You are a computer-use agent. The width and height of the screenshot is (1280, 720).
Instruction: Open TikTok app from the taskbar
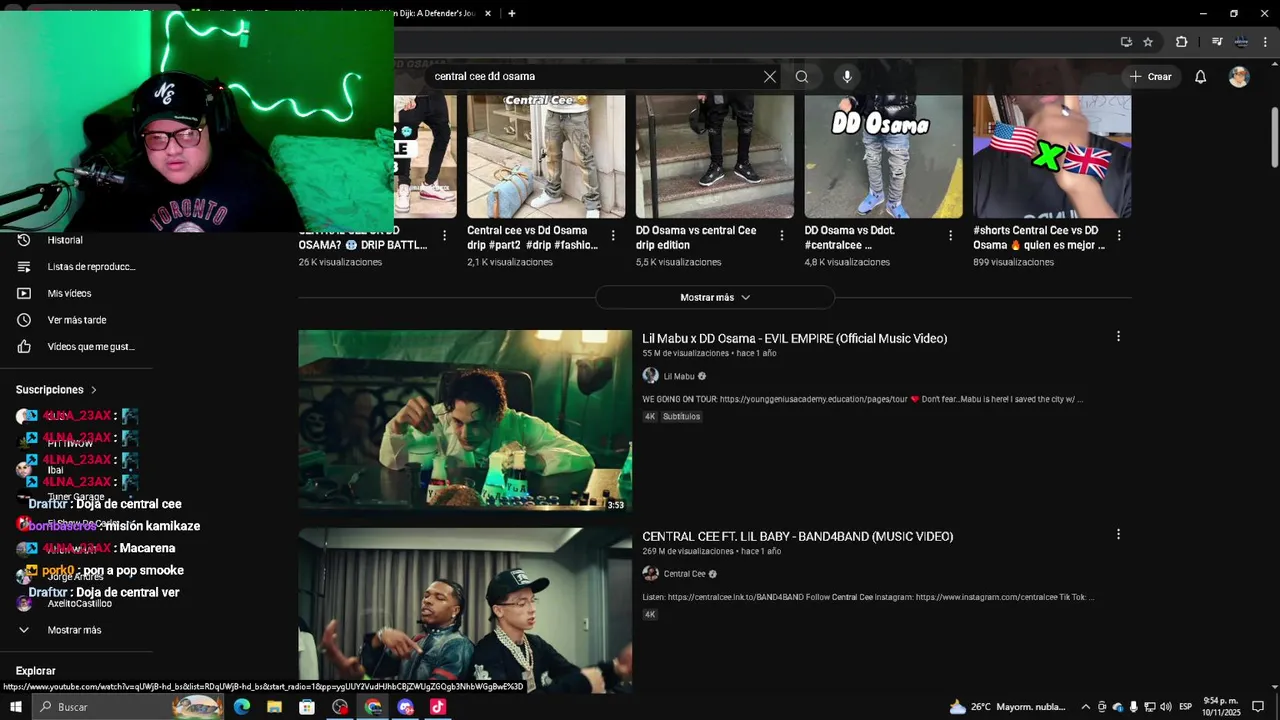[x=438, y=707]
